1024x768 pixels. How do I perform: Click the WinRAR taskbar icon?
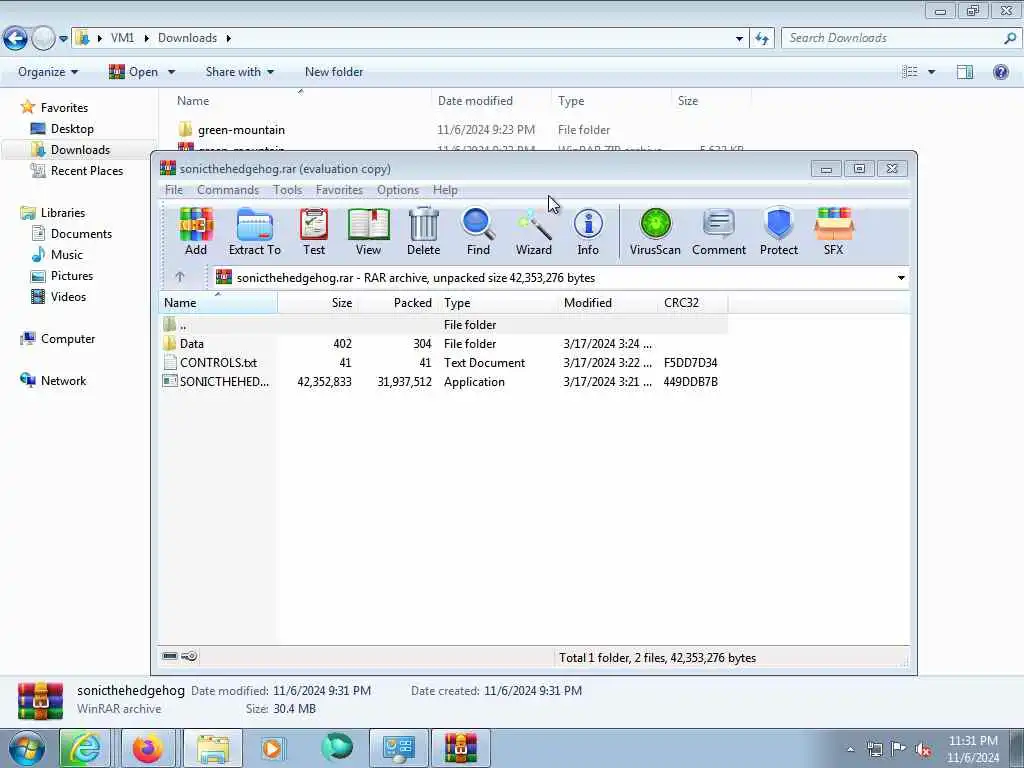(461, 748)
